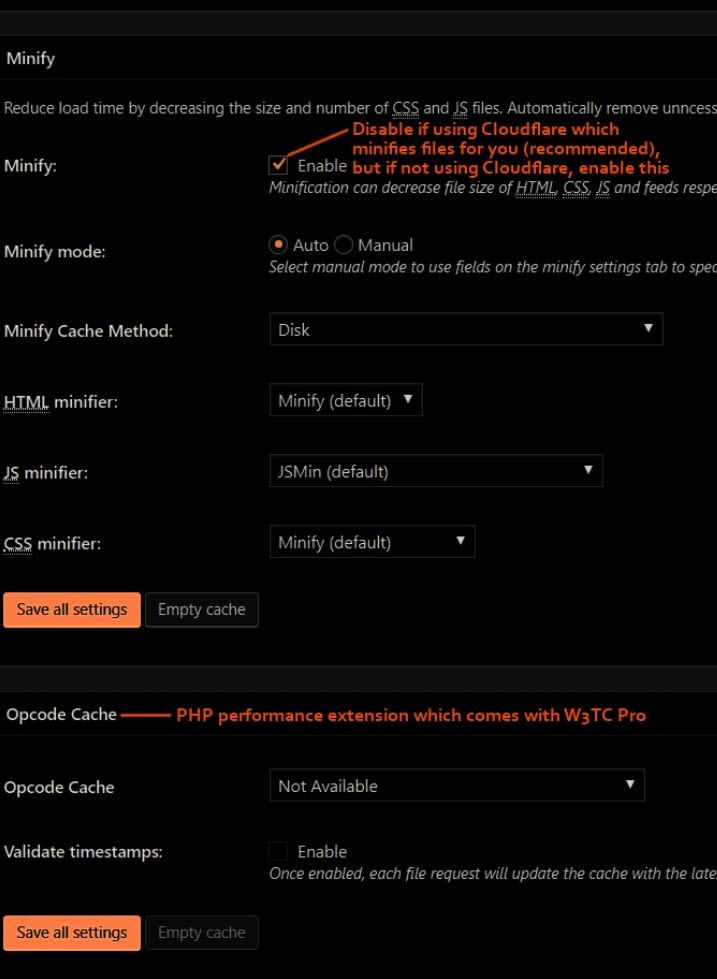The width and height of the screenshot is (717, 979).
Task: Click the Opcode Cache field label
Action: pyautogui.click(x=59, y=787)
